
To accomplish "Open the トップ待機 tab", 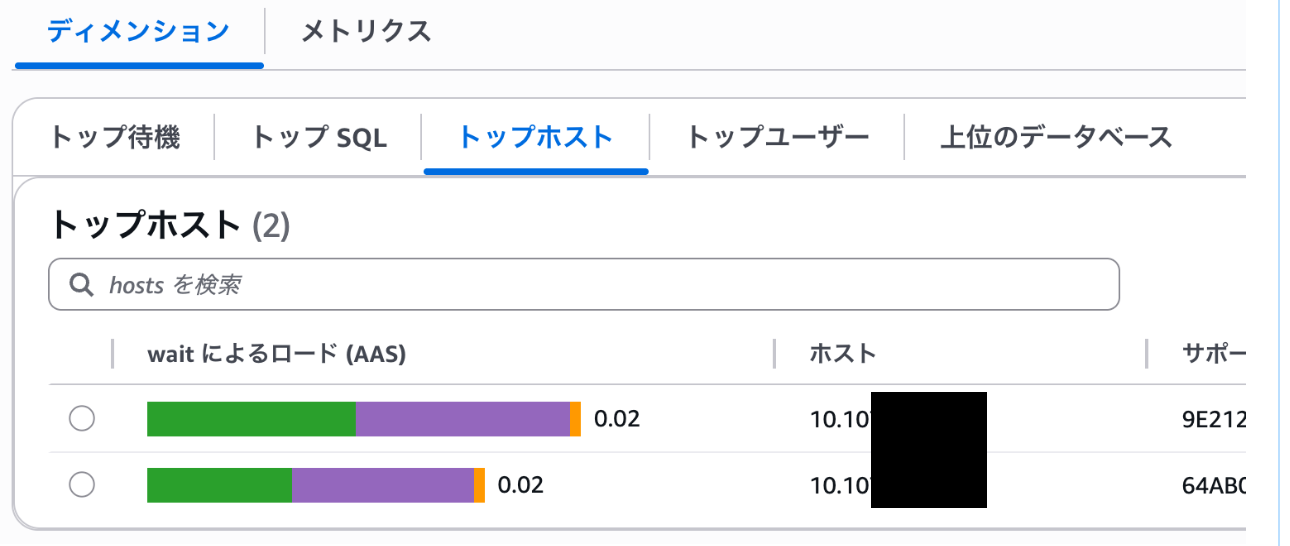I will click(x=115, y=137).
